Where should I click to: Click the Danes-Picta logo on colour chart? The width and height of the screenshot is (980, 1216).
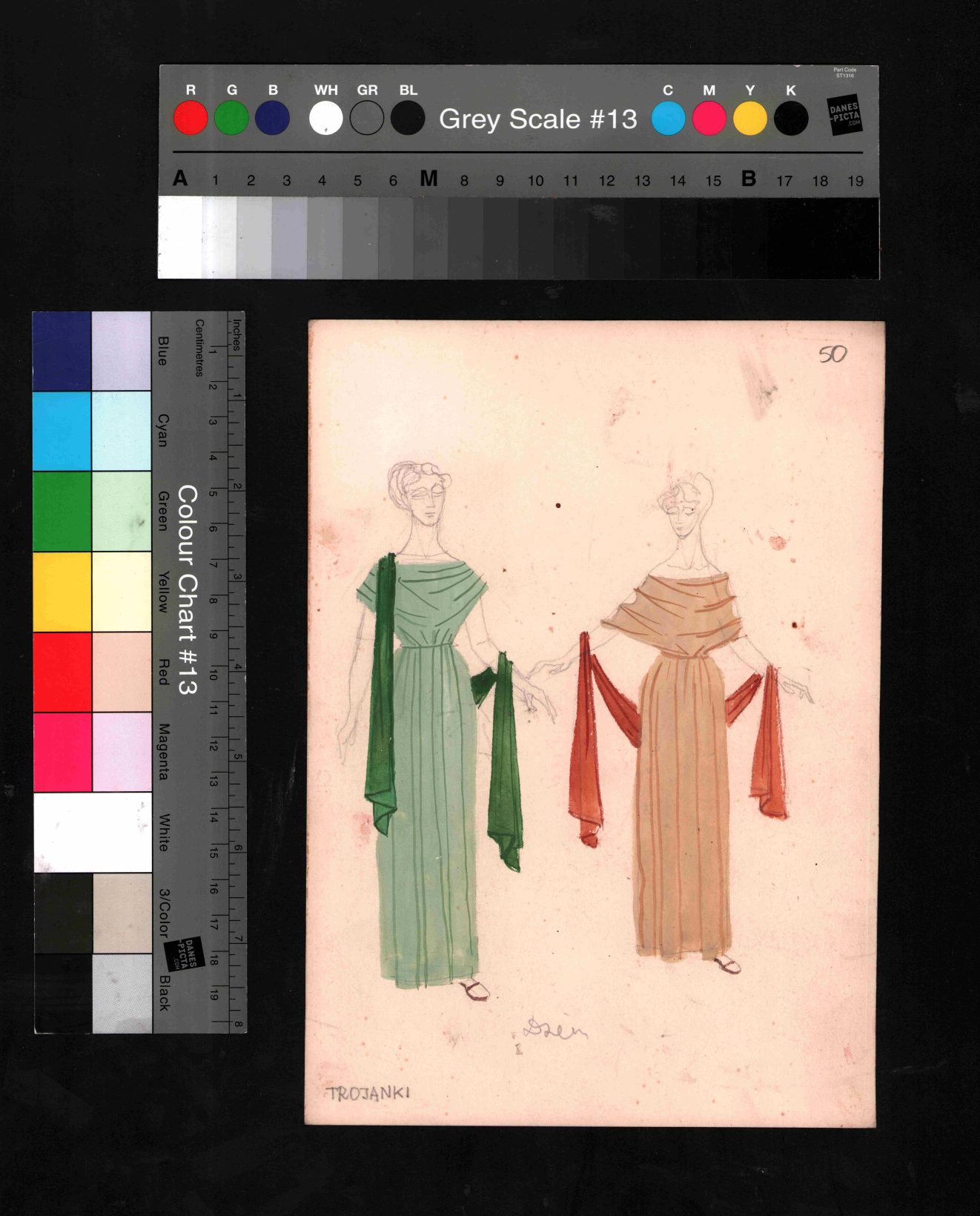pos(184,953)
